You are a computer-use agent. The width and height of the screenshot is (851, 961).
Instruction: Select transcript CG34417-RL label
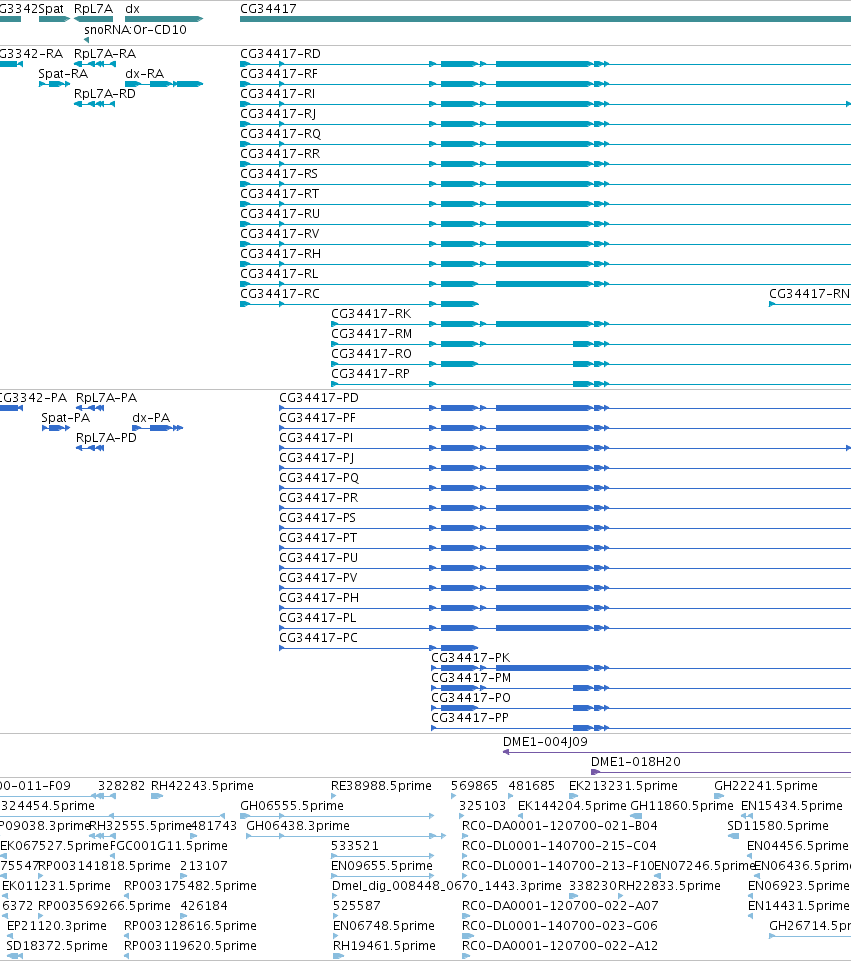pyautogui.click(x=279, y=274)
